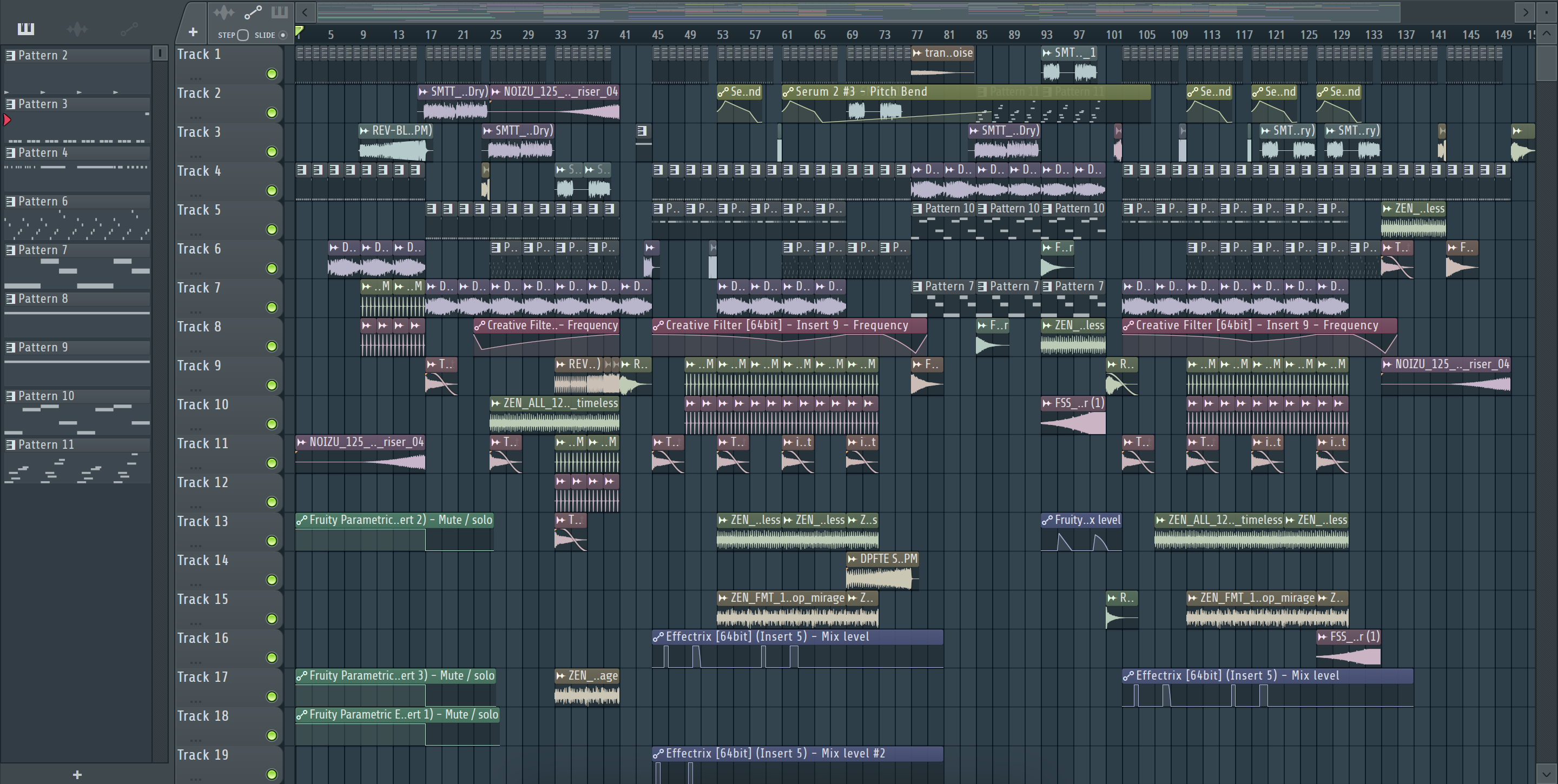Click the vertical scrollbar up arrow

pos(1546,33)
